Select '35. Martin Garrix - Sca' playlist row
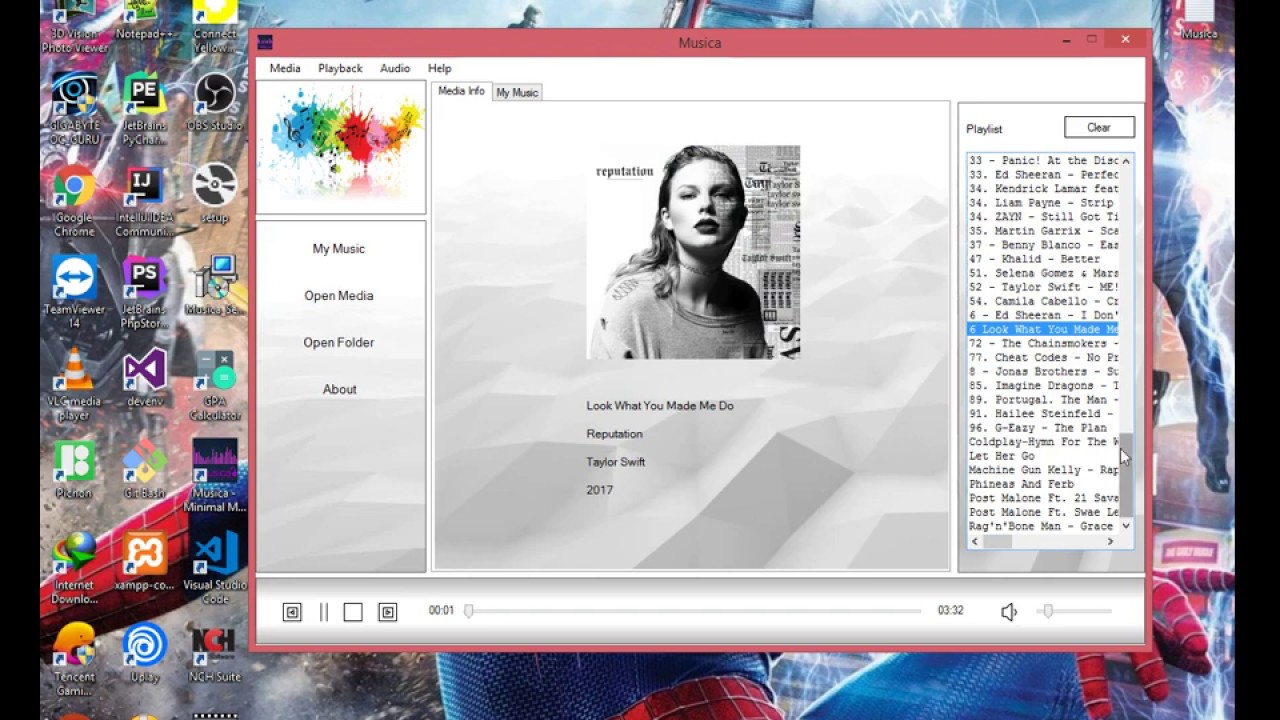1280x720 pixels. 1043,230
